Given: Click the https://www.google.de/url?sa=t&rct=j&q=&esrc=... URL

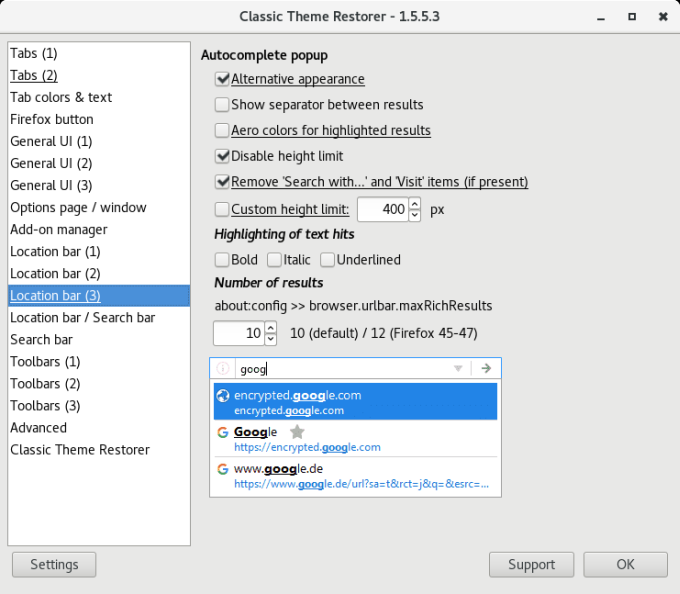Looking at the screenshot, I should (362, 484).
